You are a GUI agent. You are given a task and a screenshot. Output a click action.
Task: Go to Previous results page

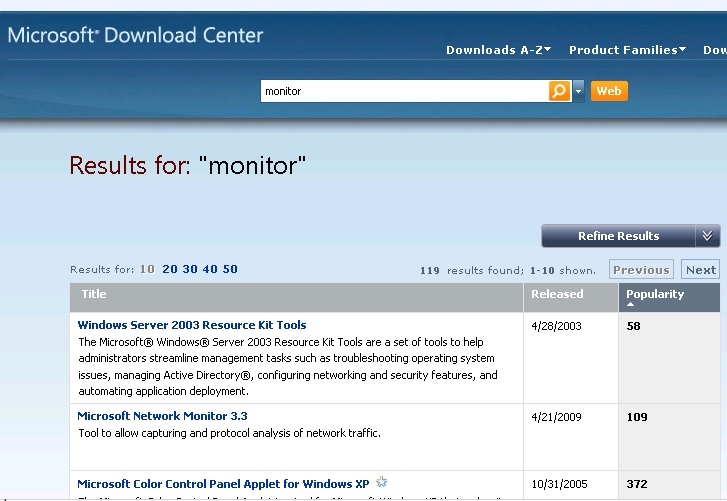(x=641, y=269)
